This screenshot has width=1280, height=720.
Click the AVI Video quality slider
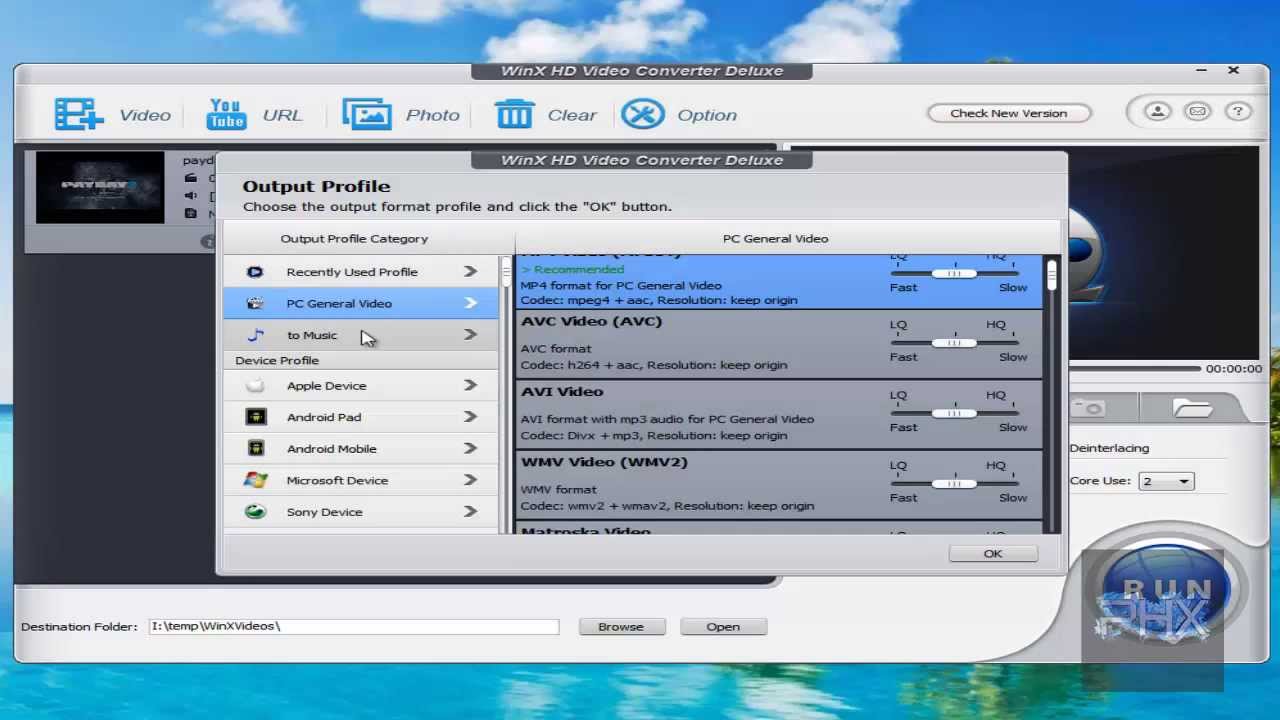click(954, 413)
